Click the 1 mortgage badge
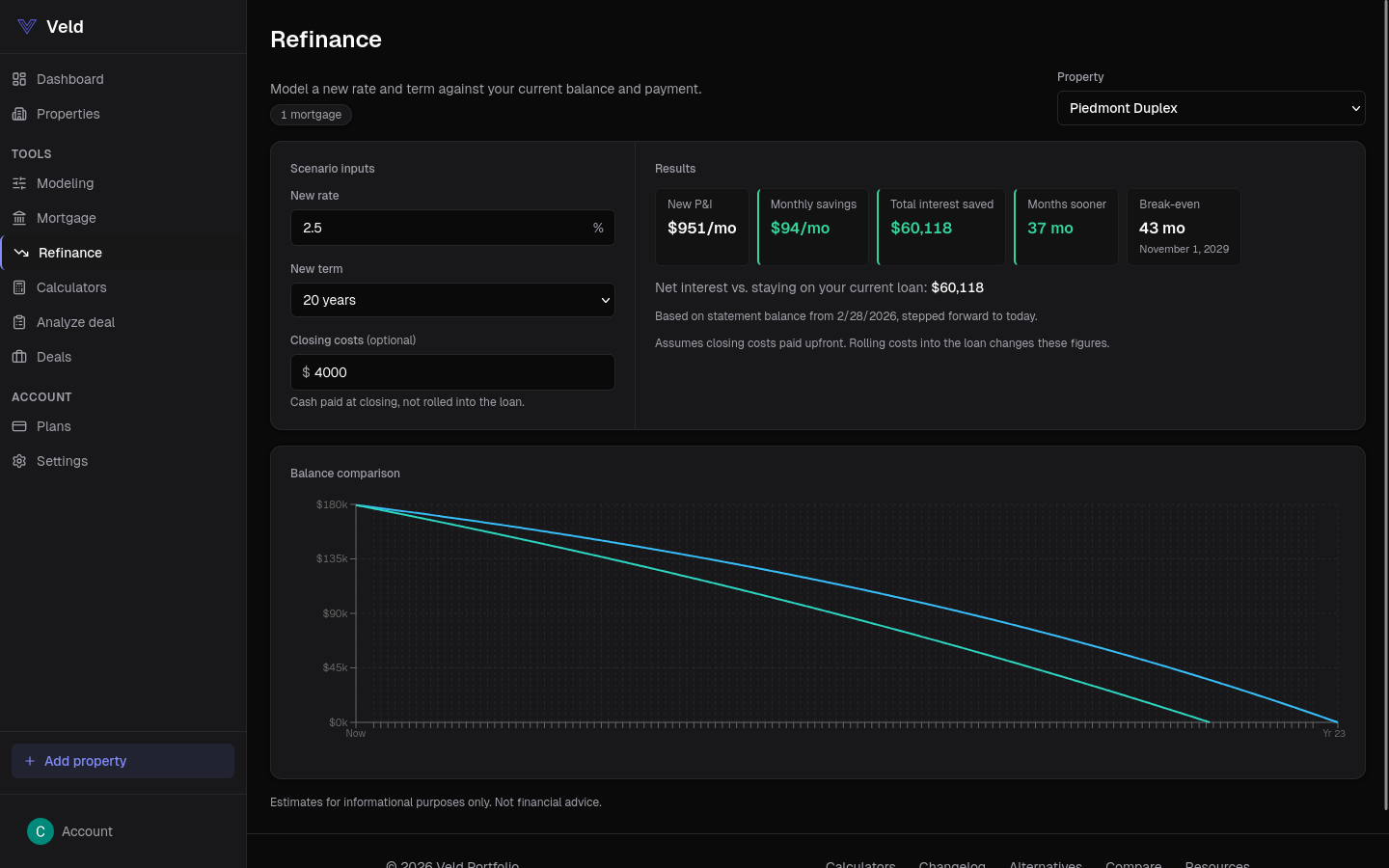The height and width of the screenshot is (868, 1389). pos(311,115)
